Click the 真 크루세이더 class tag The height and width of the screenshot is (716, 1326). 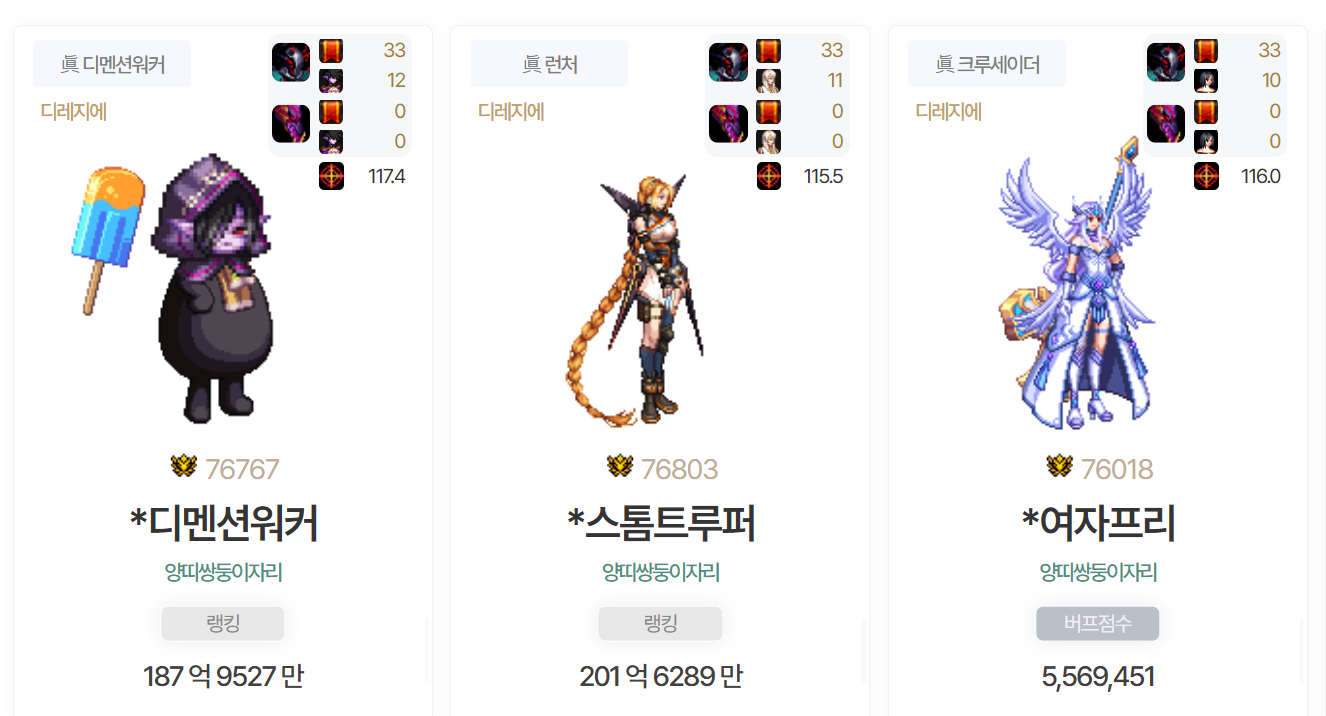pos(987,64)
